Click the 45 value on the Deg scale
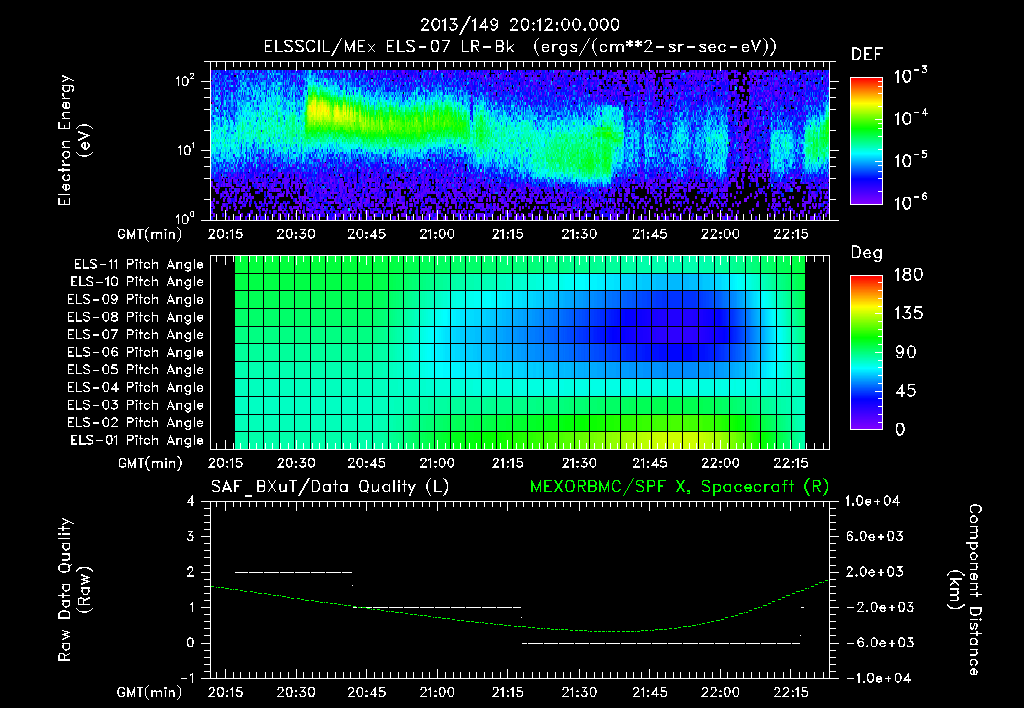 click(x=906, y=391)
